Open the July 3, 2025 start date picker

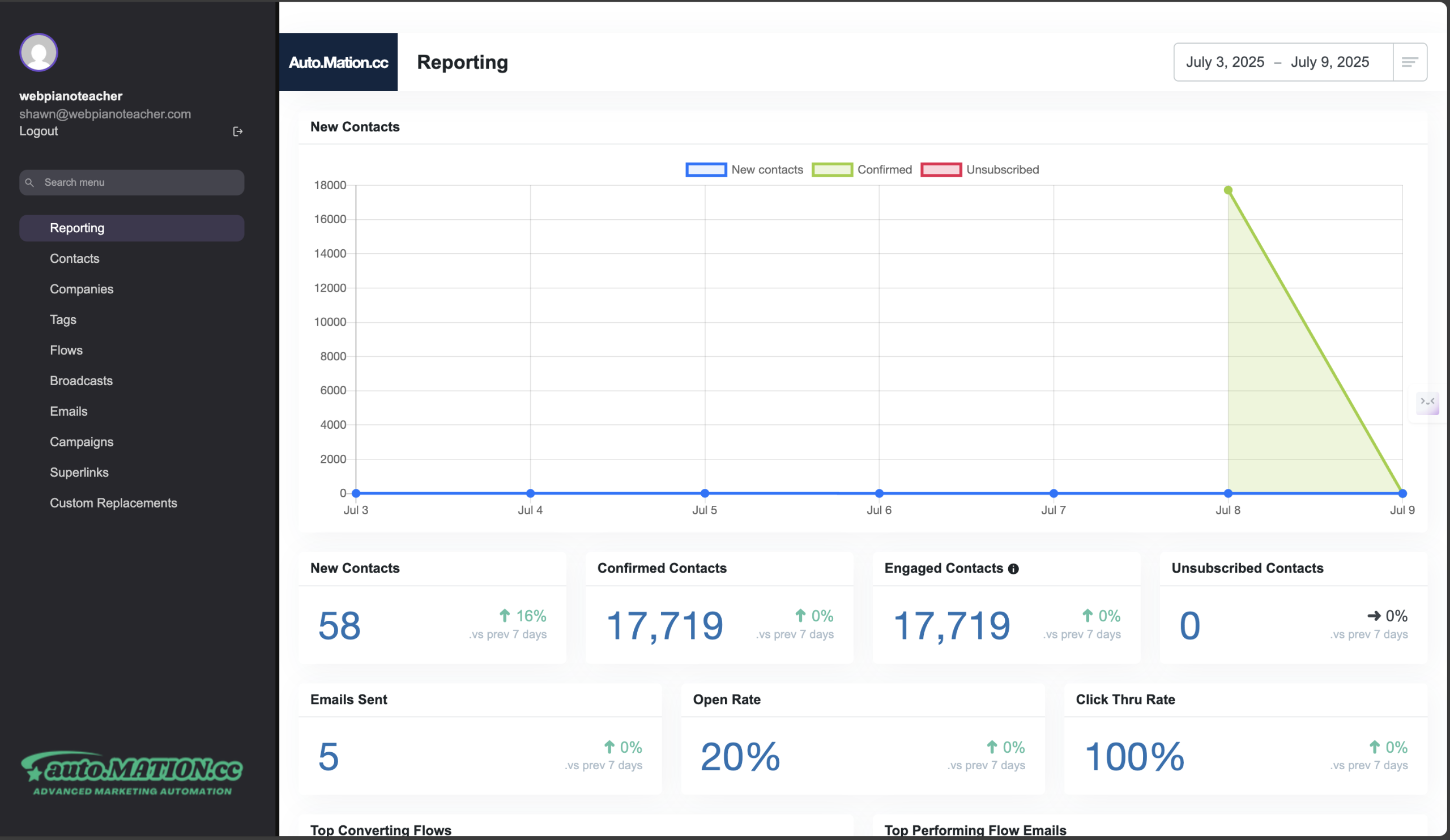coord(1225,62)
